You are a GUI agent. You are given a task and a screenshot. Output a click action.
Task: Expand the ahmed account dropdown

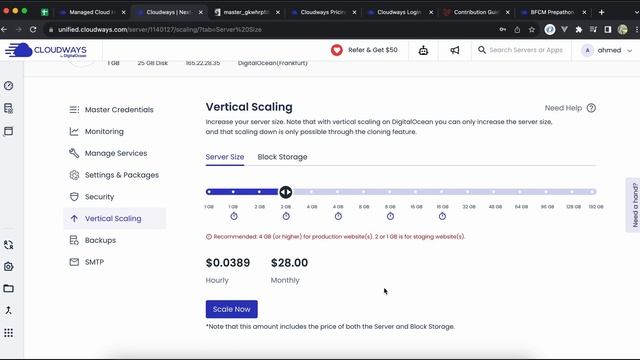coord(629,51)
